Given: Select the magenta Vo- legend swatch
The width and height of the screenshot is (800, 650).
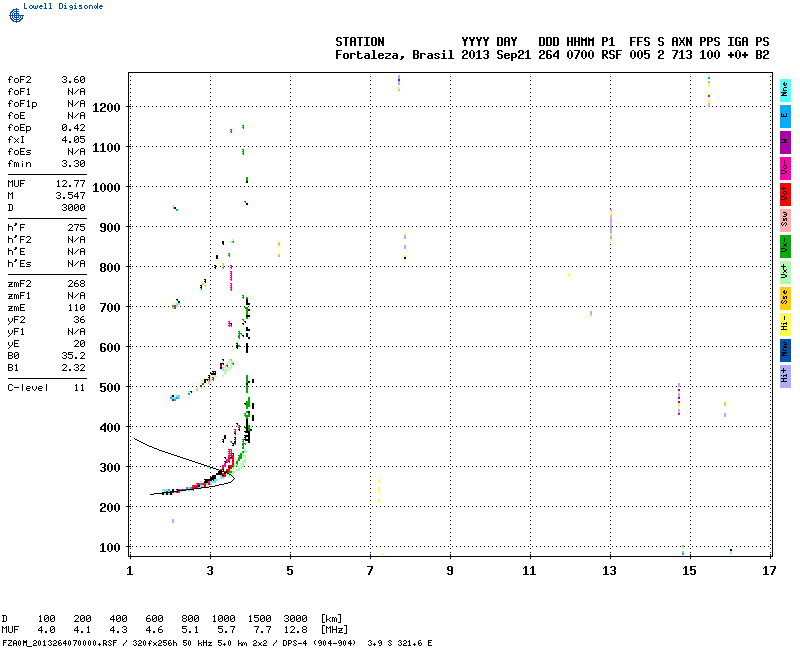Looking at the screenshot, I should coord(785,168).
